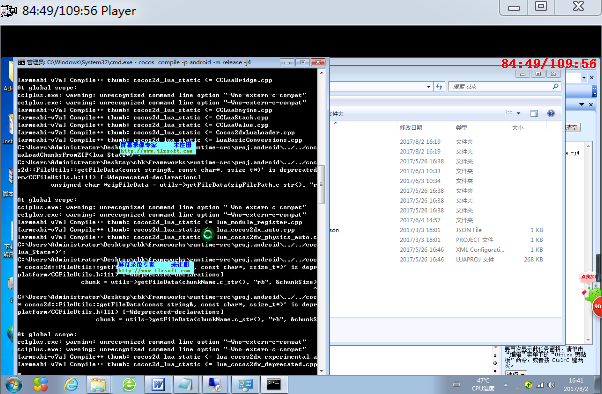Click the cmd window title bar system icon

click(22, 62)
